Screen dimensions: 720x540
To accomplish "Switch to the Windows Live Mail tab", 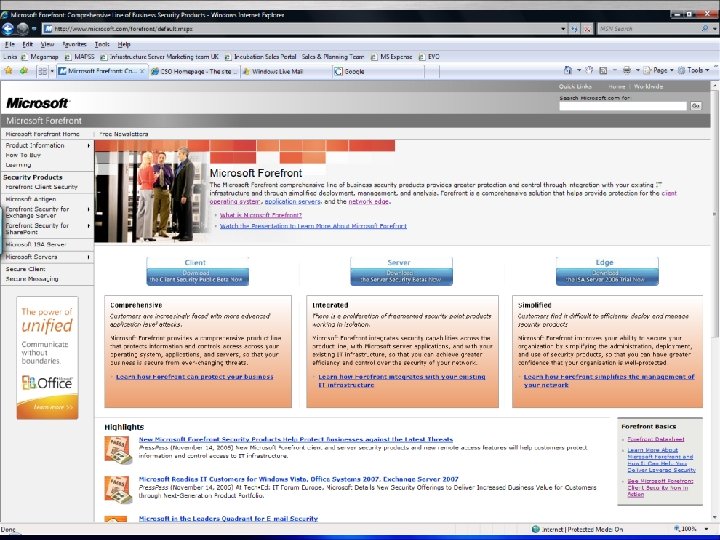I will click(286, 71).
